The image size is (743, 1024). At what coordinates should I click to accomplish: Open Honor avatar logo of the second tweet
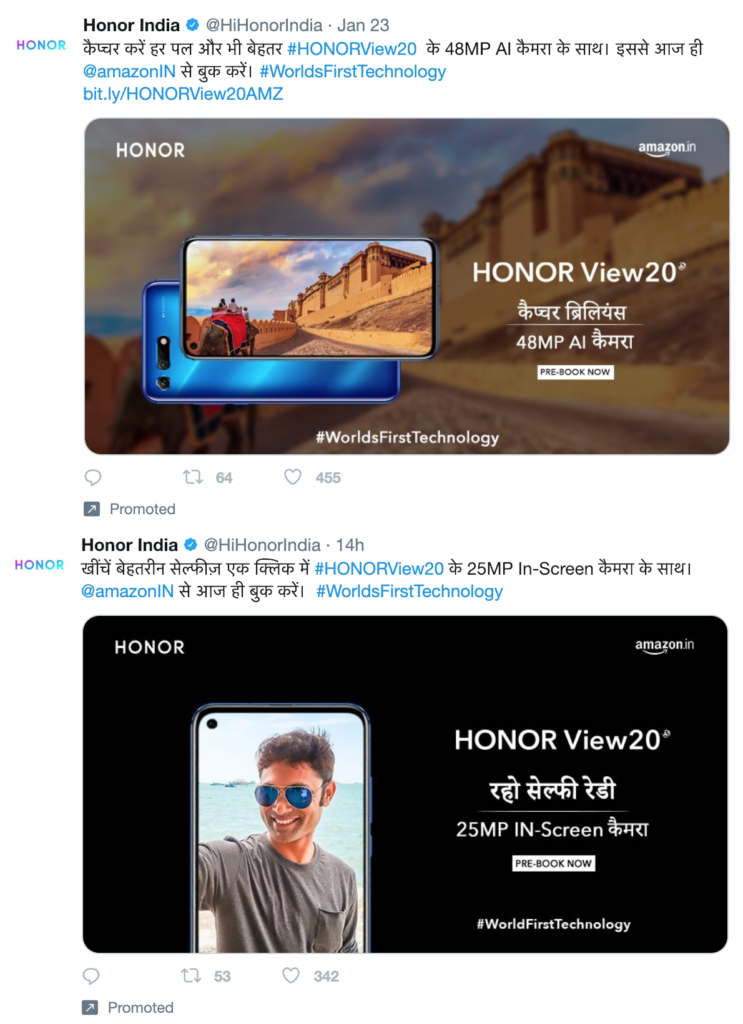click(x=39, y=565)
